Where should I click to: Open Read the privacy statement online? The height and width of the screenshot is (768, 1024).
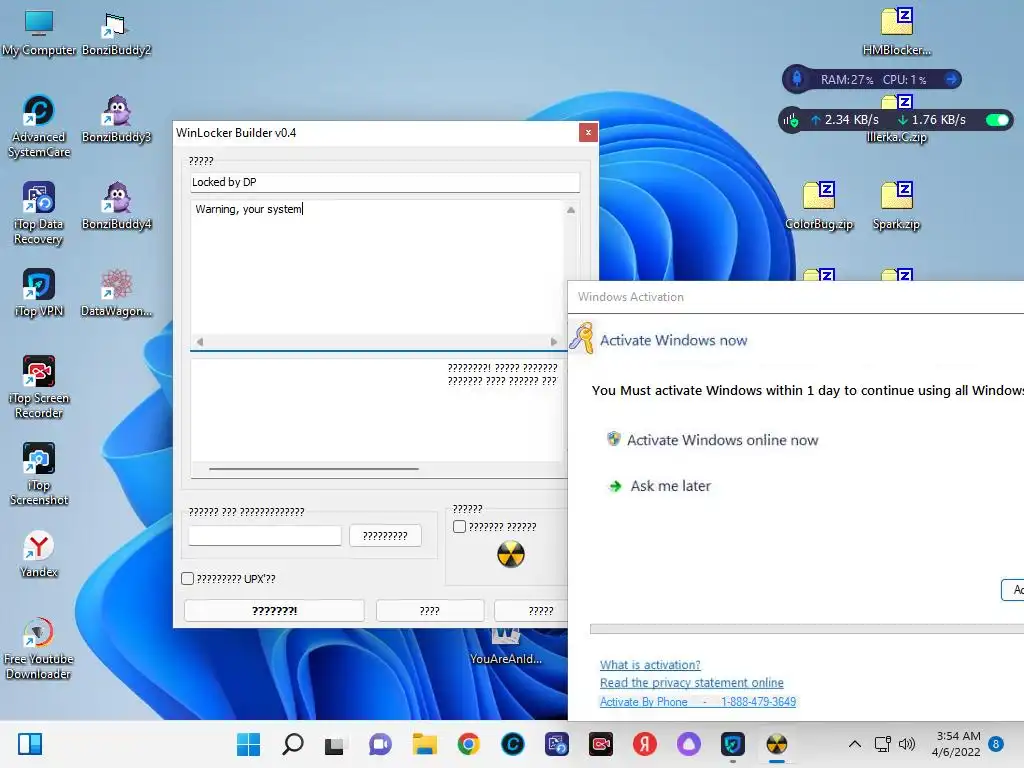click(692, 682)
